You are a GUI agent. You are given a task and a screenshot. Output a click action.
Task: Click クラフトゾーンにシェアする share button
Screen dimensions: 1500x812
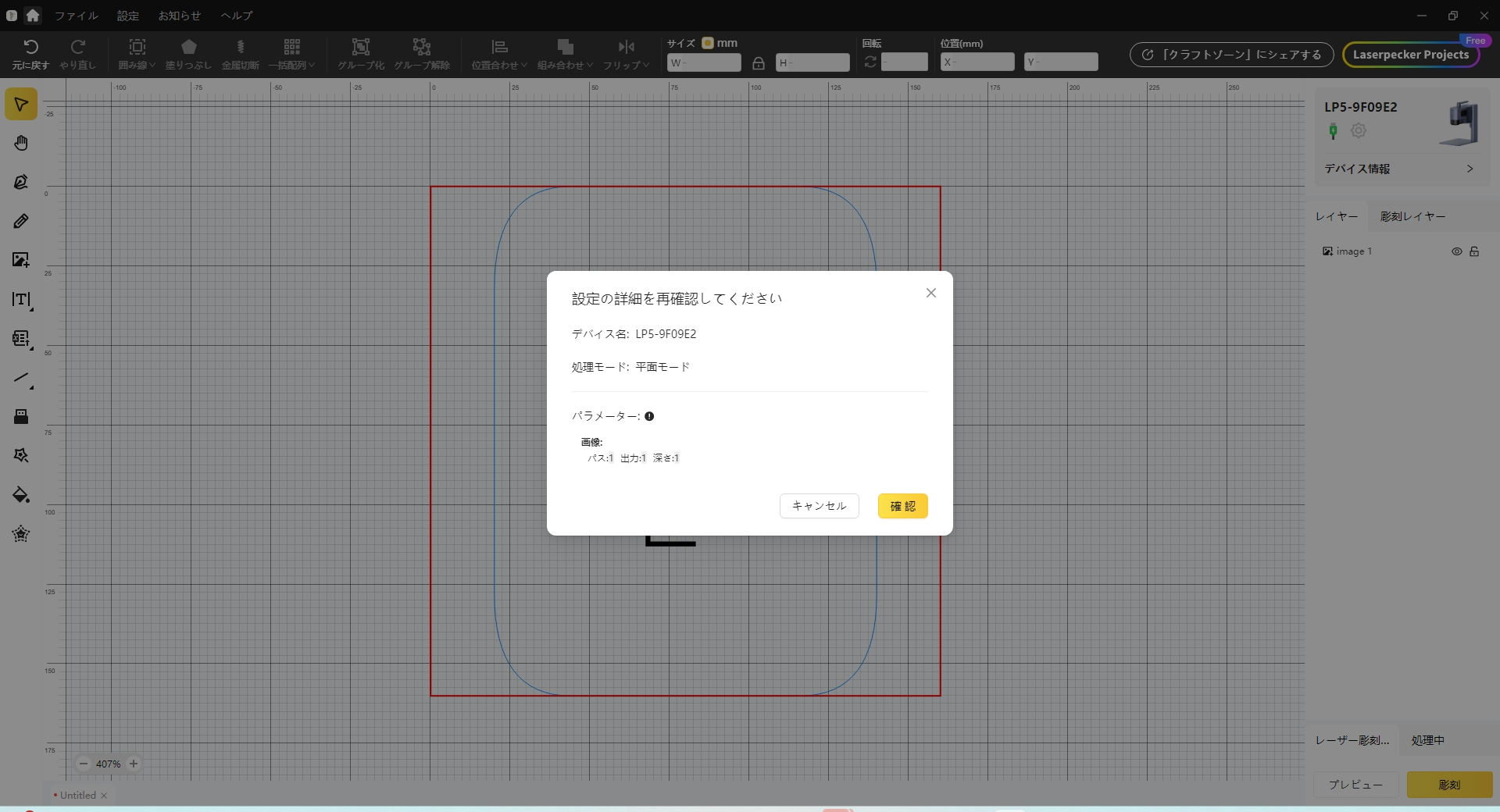1231,55
